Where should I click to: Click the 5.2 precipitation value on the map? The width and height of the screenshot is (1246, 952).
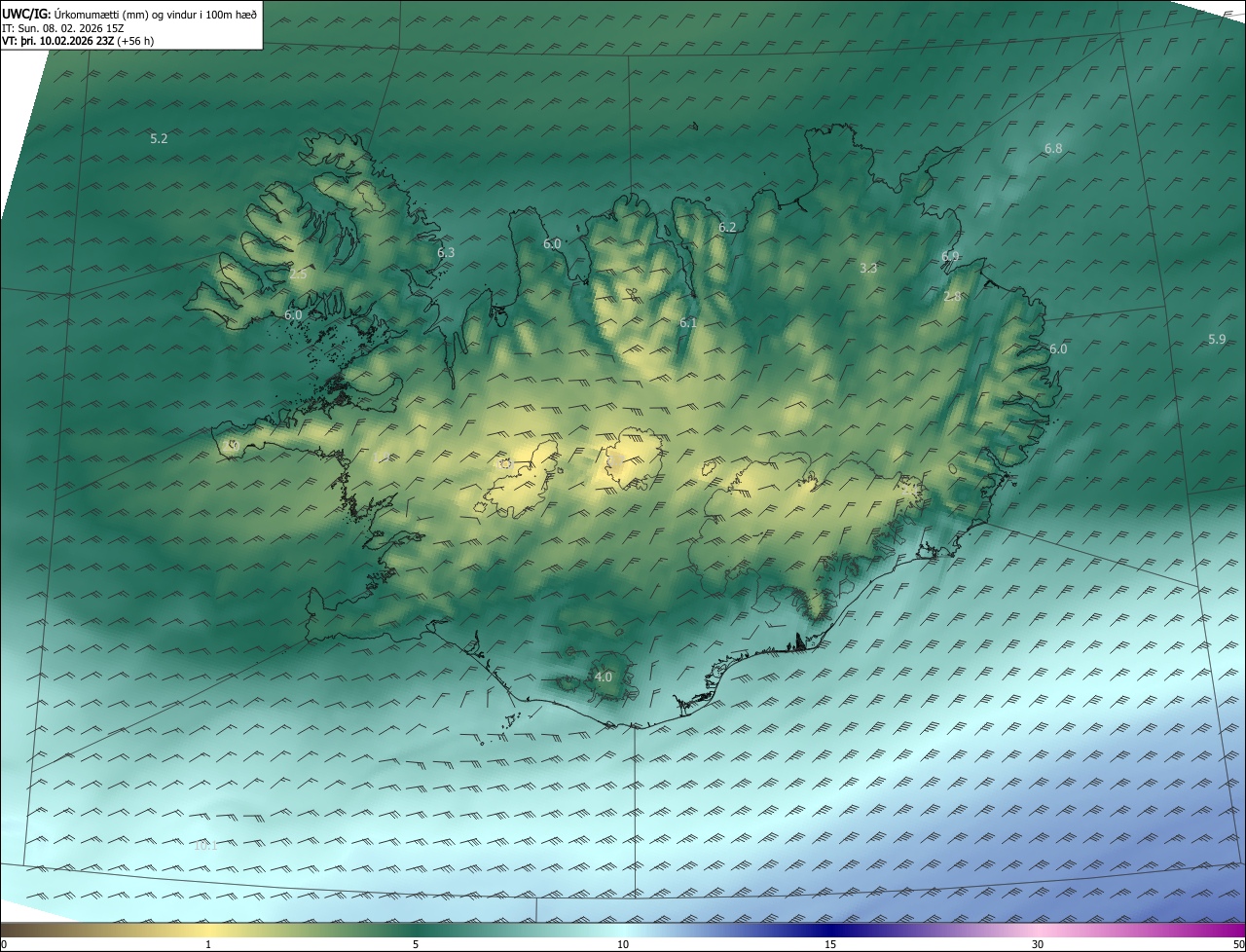159,139
